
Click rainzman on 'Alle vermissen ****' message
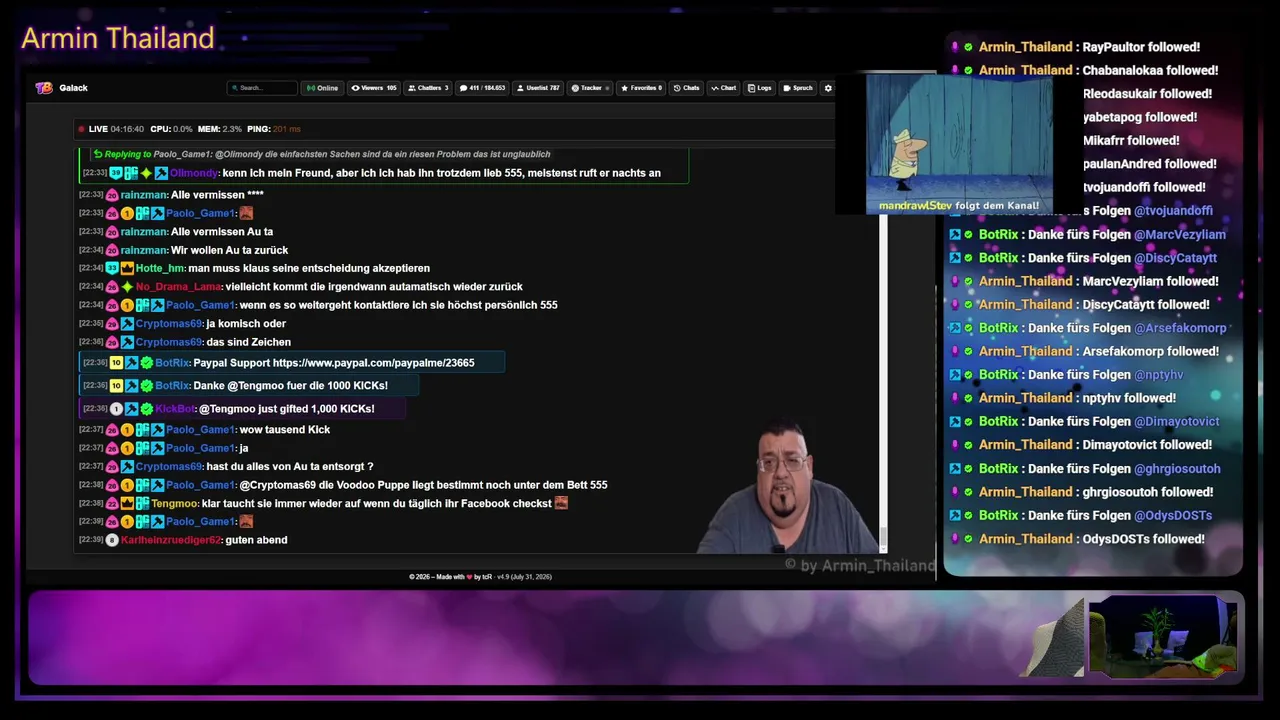pos(144,195)
